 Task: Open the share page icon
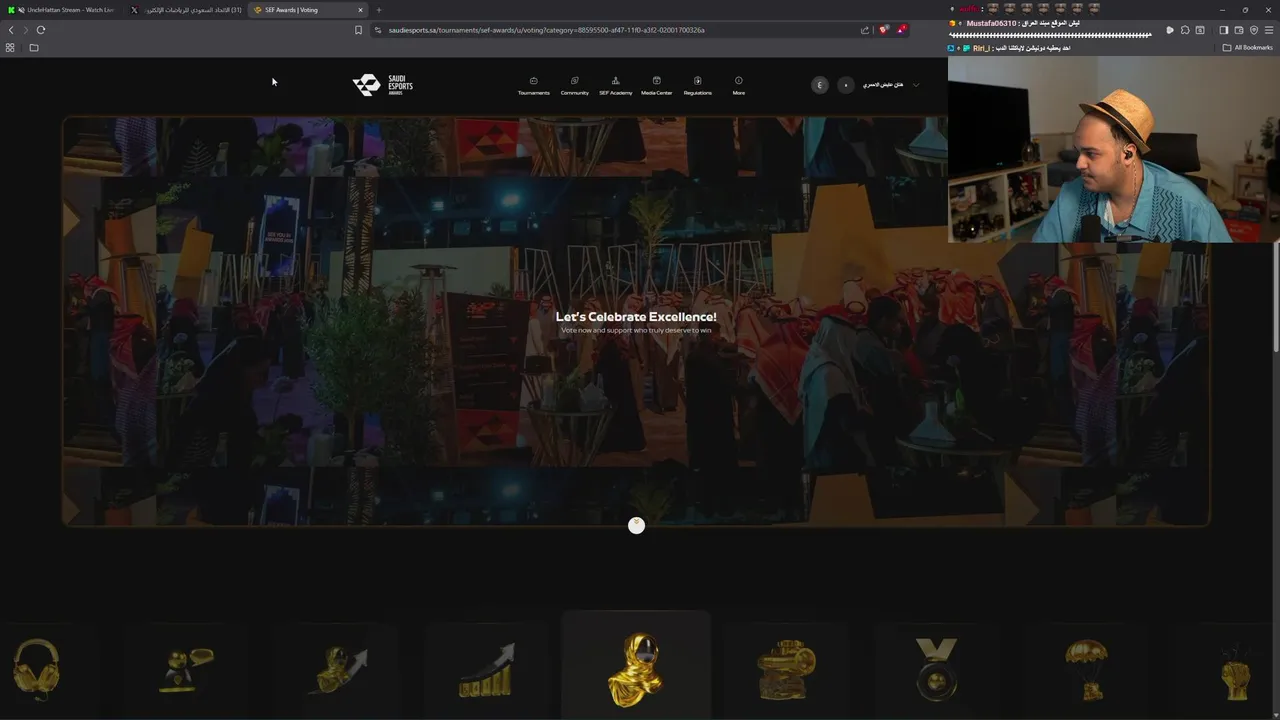865,30
